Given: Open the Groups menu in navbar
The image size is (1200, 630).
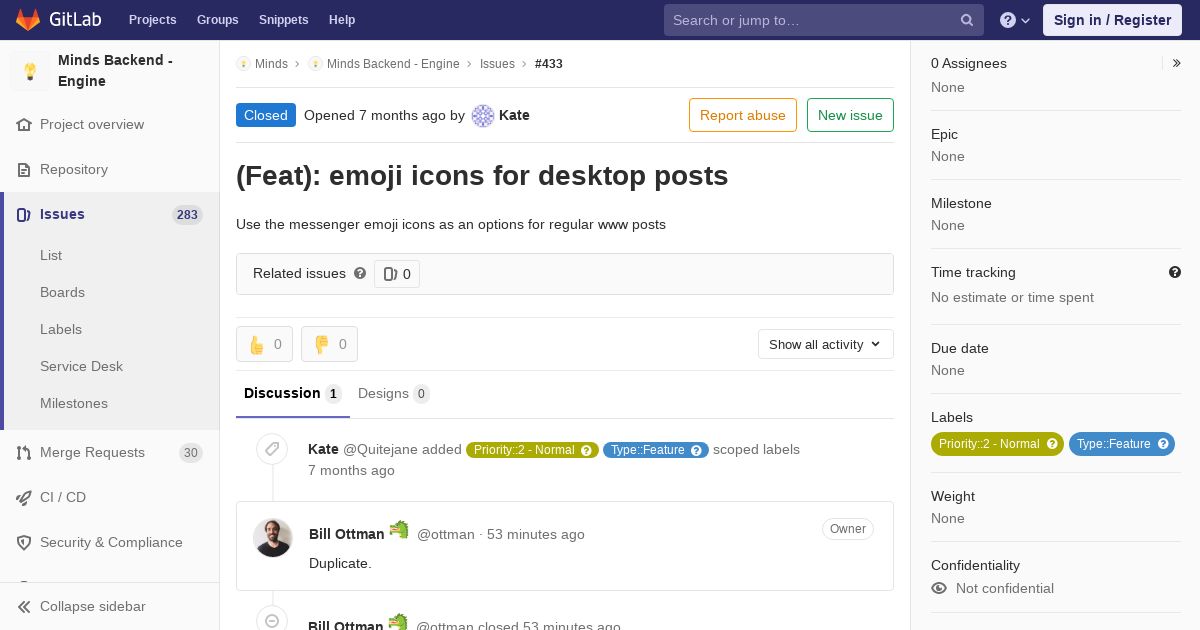Looking at the screenshot, I should tap(218, 20).
